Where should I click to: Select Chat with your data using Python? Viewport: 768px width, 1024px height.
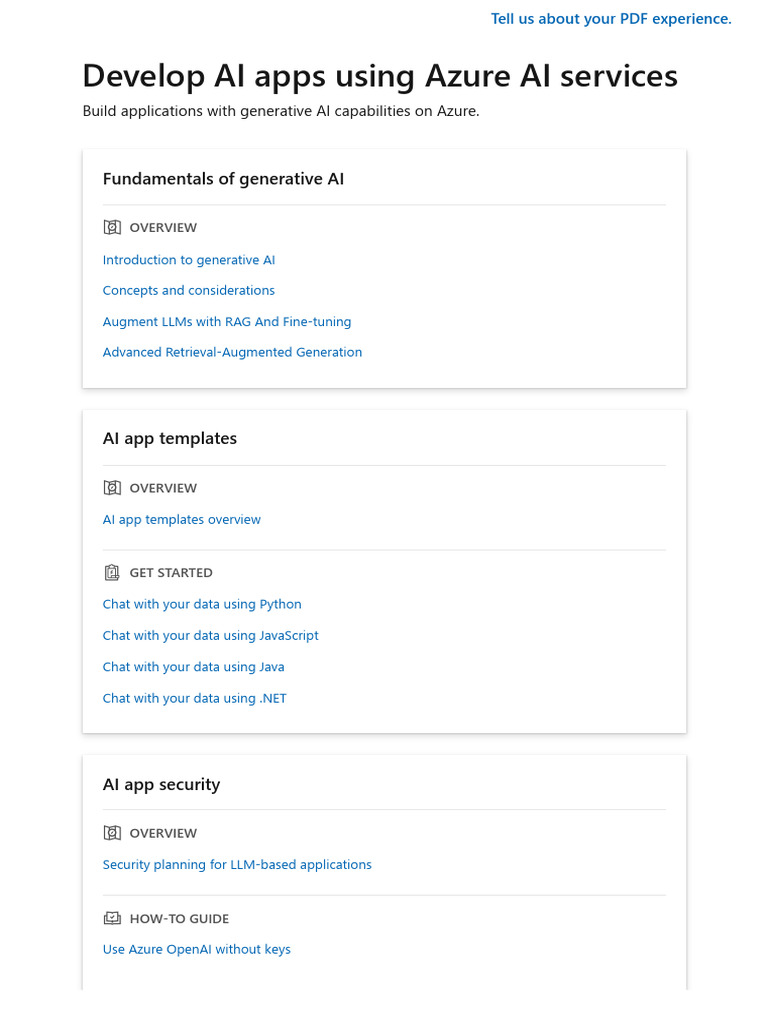tap(202, 605)
